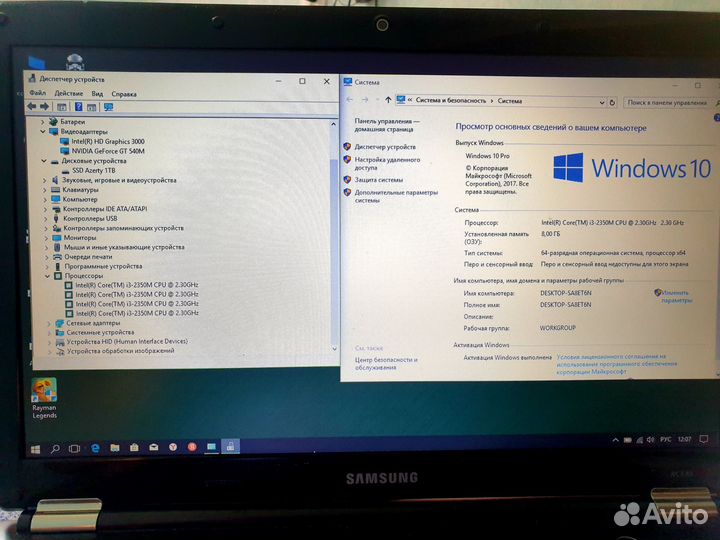Open Task View on the taskbar
The height and width of the screenshot is (540, 720).
pos(74,448)
